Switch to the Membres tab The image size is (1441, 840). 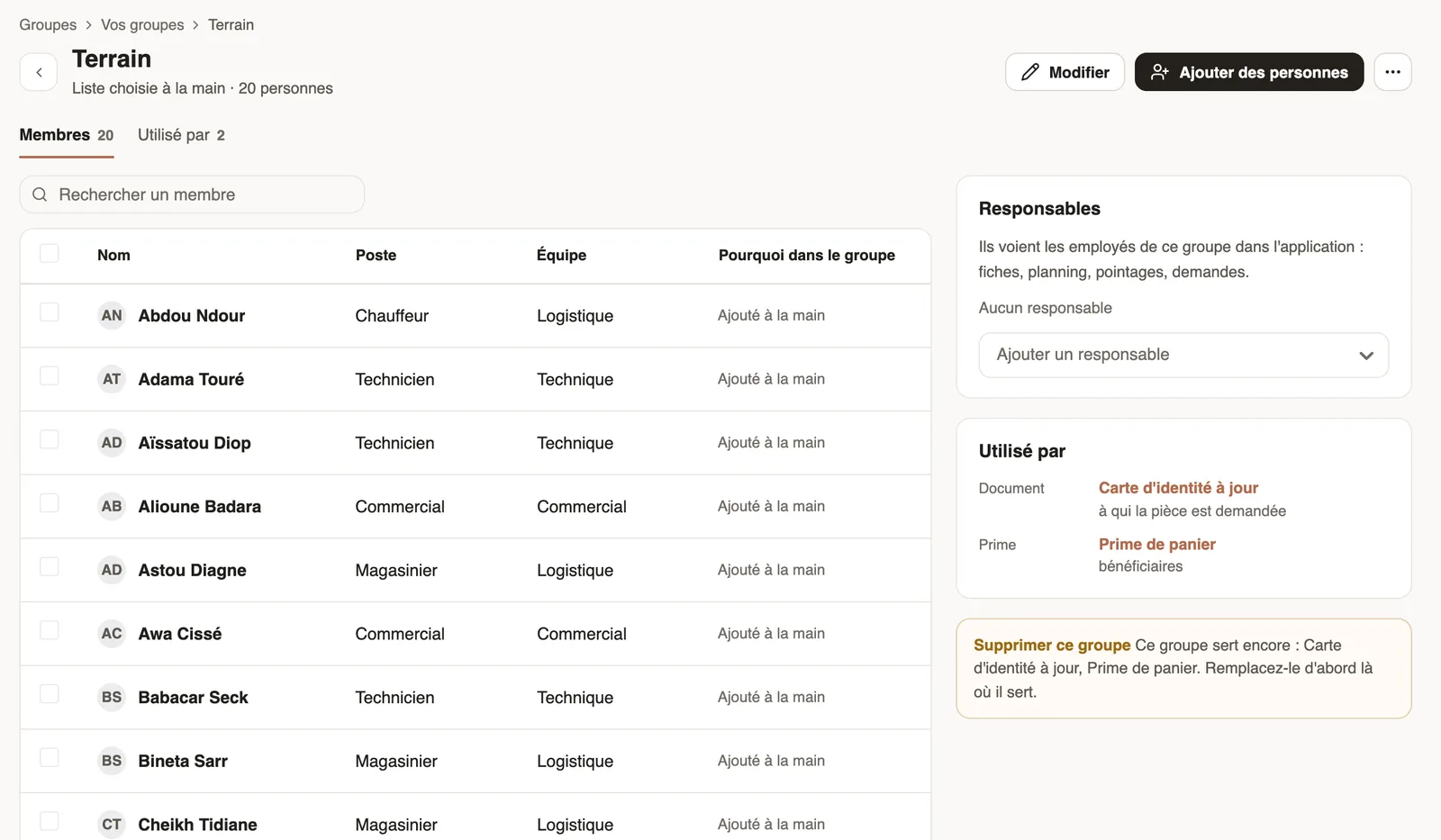pos(67,135)
